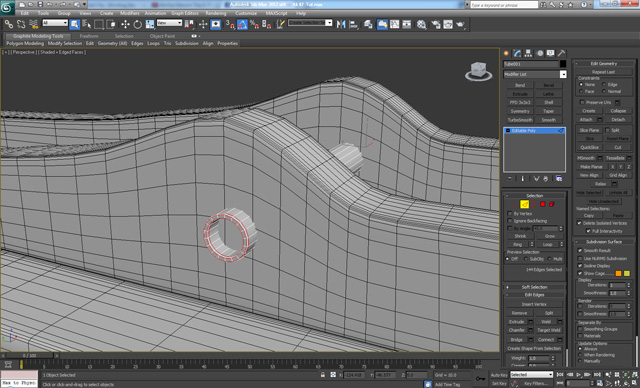The height and width of the screenshot is (388, 640).
Task: Click the TurboSmooth modifier button
Action: (520, 120)
